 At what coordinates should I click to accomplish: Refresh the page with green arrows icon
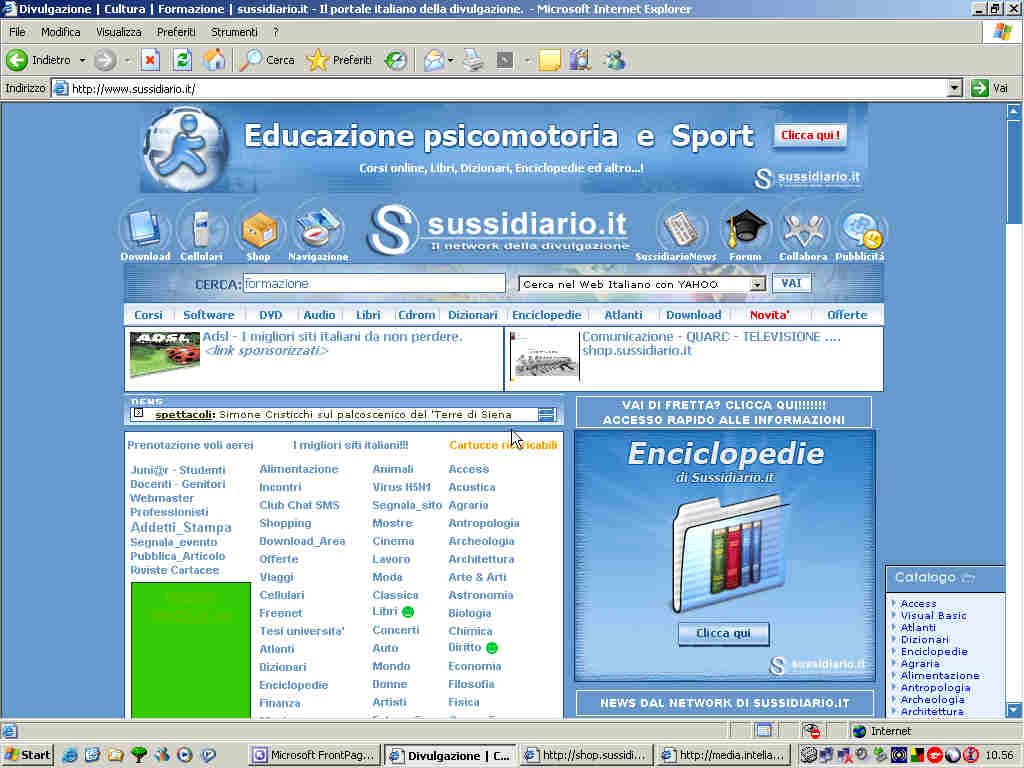[x=182, y=60]
